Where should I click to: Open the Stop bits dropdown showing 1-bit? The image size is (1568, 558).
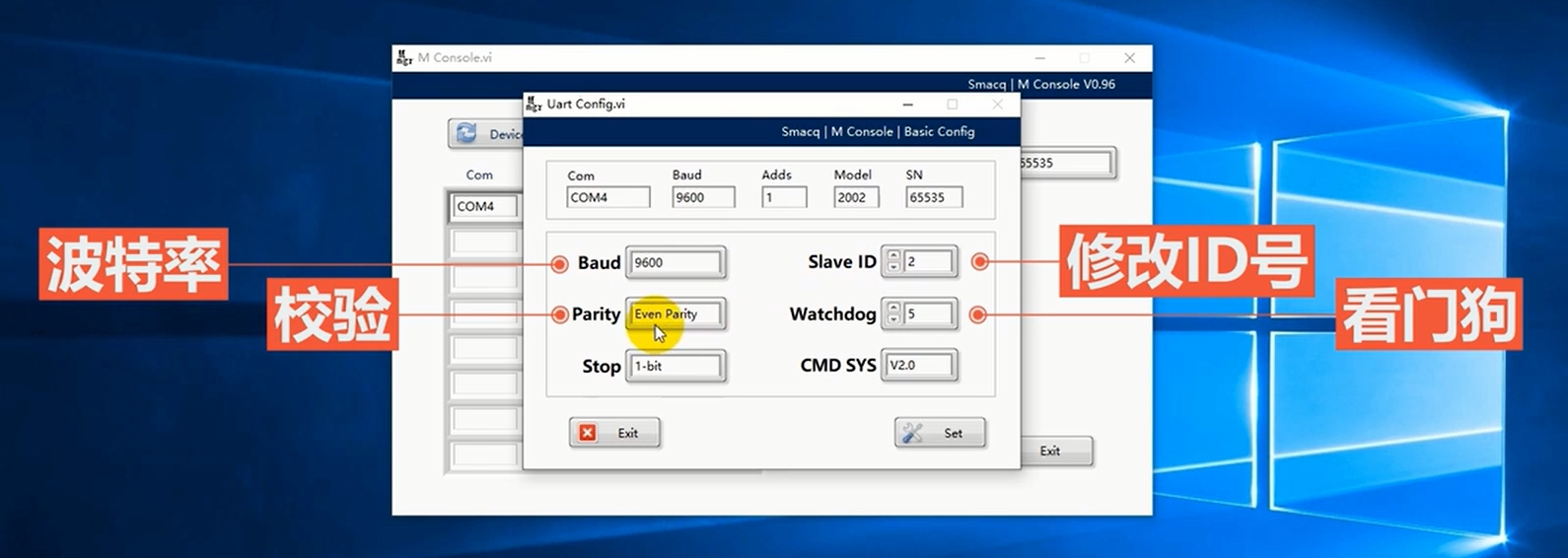tap(676, 366)
